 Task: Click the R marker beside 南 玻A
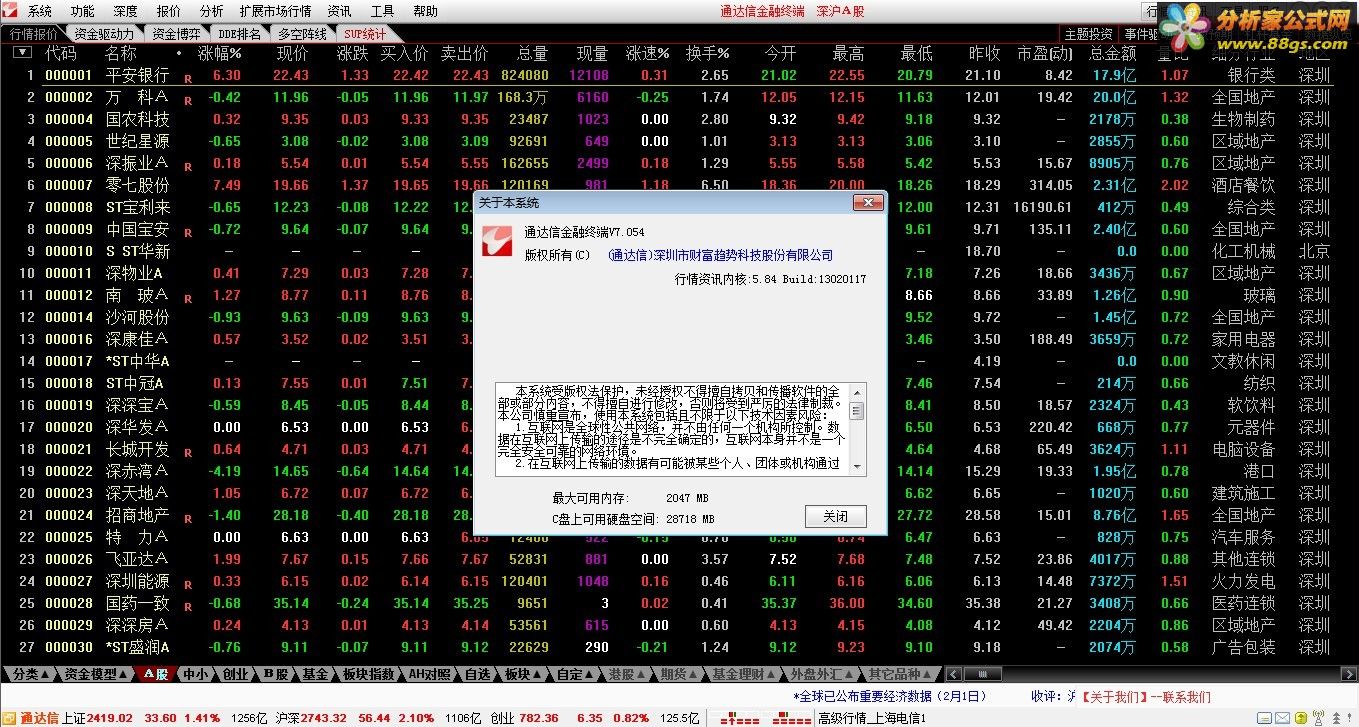pyautogui.click(x=187, y=298)
